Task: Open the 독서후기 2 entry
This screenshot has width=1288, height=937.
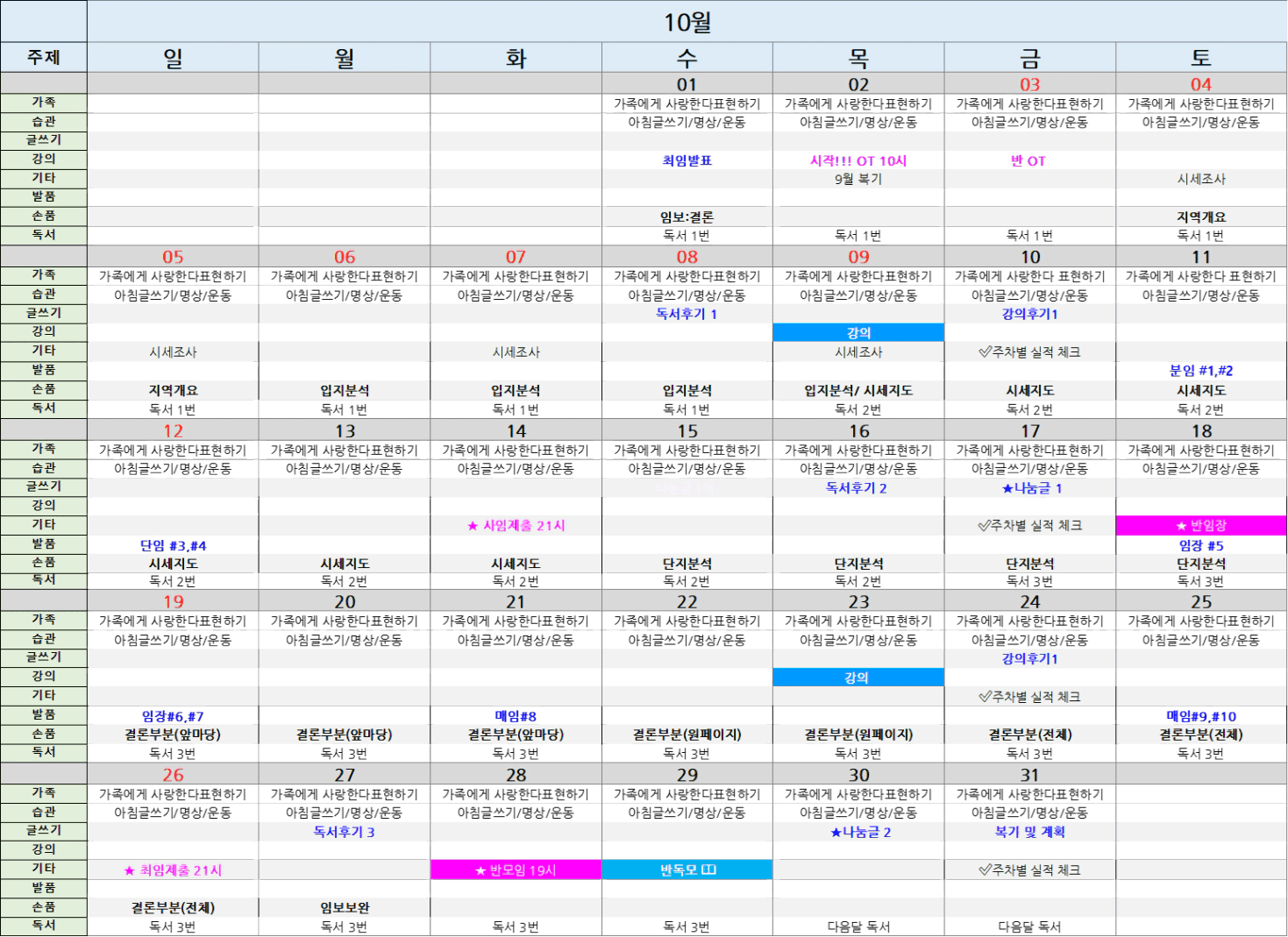Action: pos(857,488)
